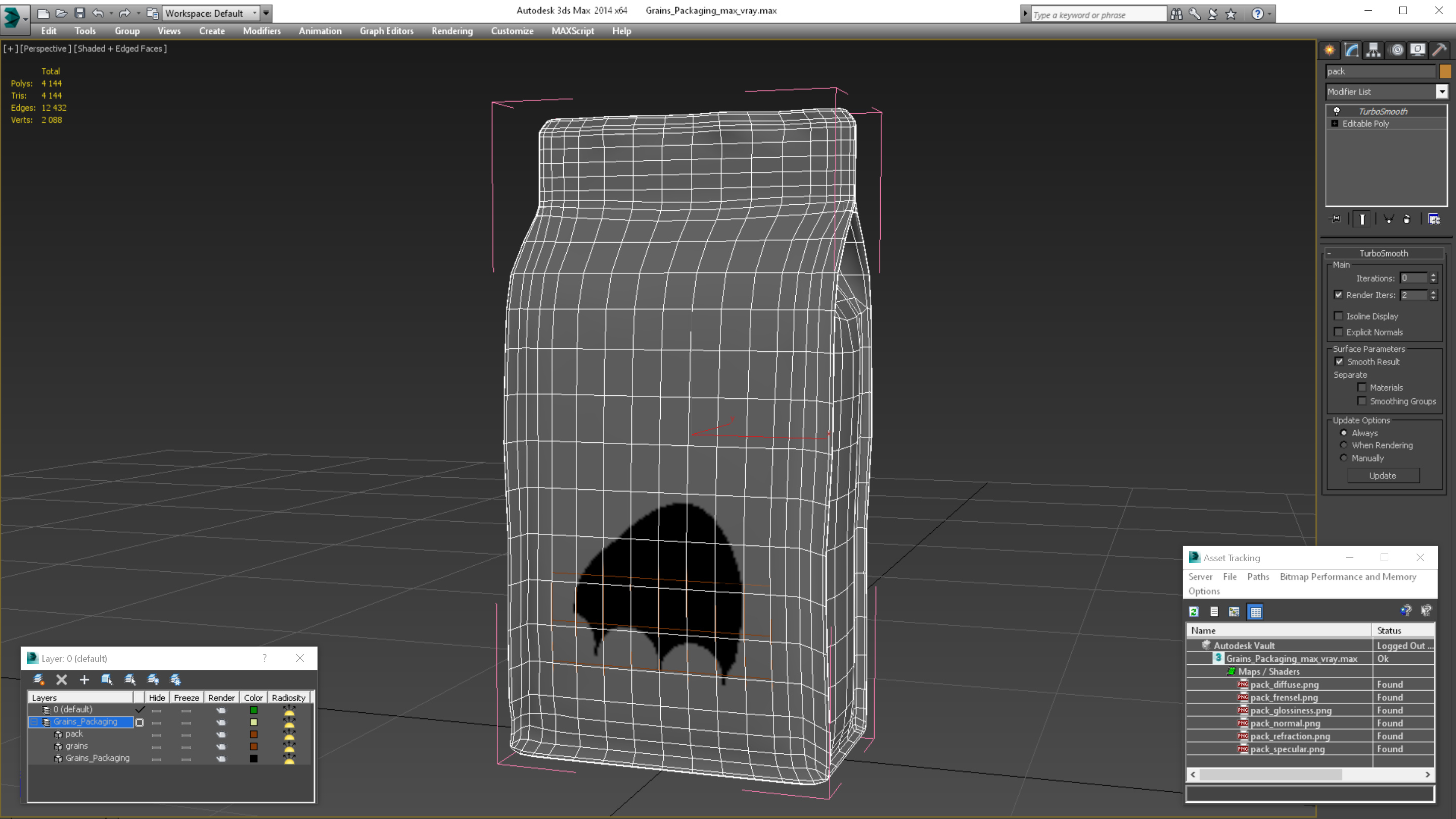Click Refresh icon in Asset Tracking
The height and width of the screenshot is (819, 1456).
pos(1194,612)
